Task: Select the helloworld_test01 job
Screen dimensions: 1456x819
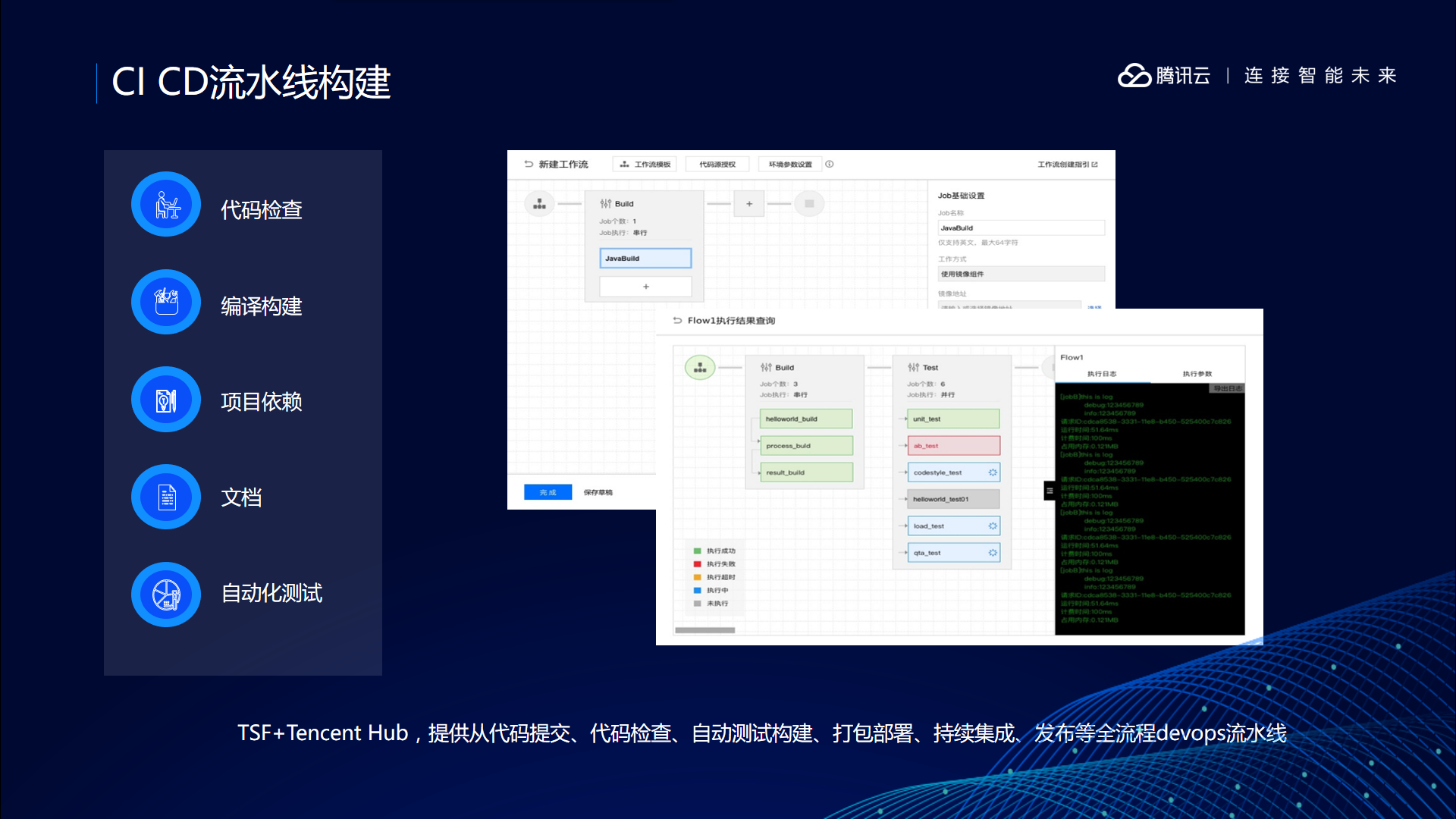Action: tap(953, 499)
